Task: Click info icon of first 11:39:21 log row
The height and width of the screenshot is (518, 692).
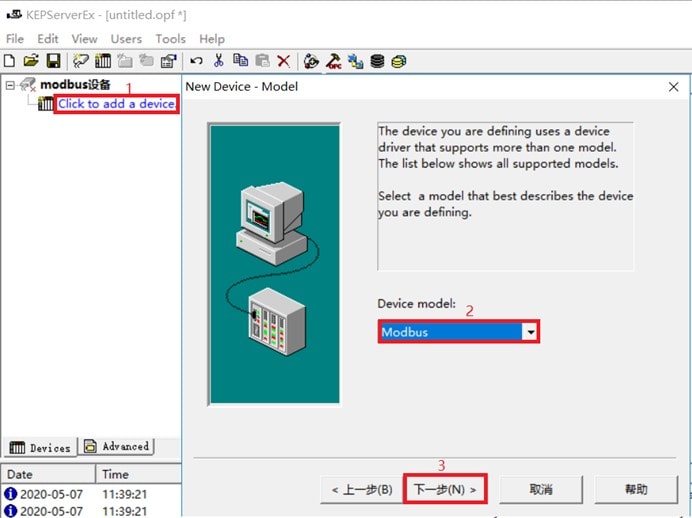Action: pos(10,494)
